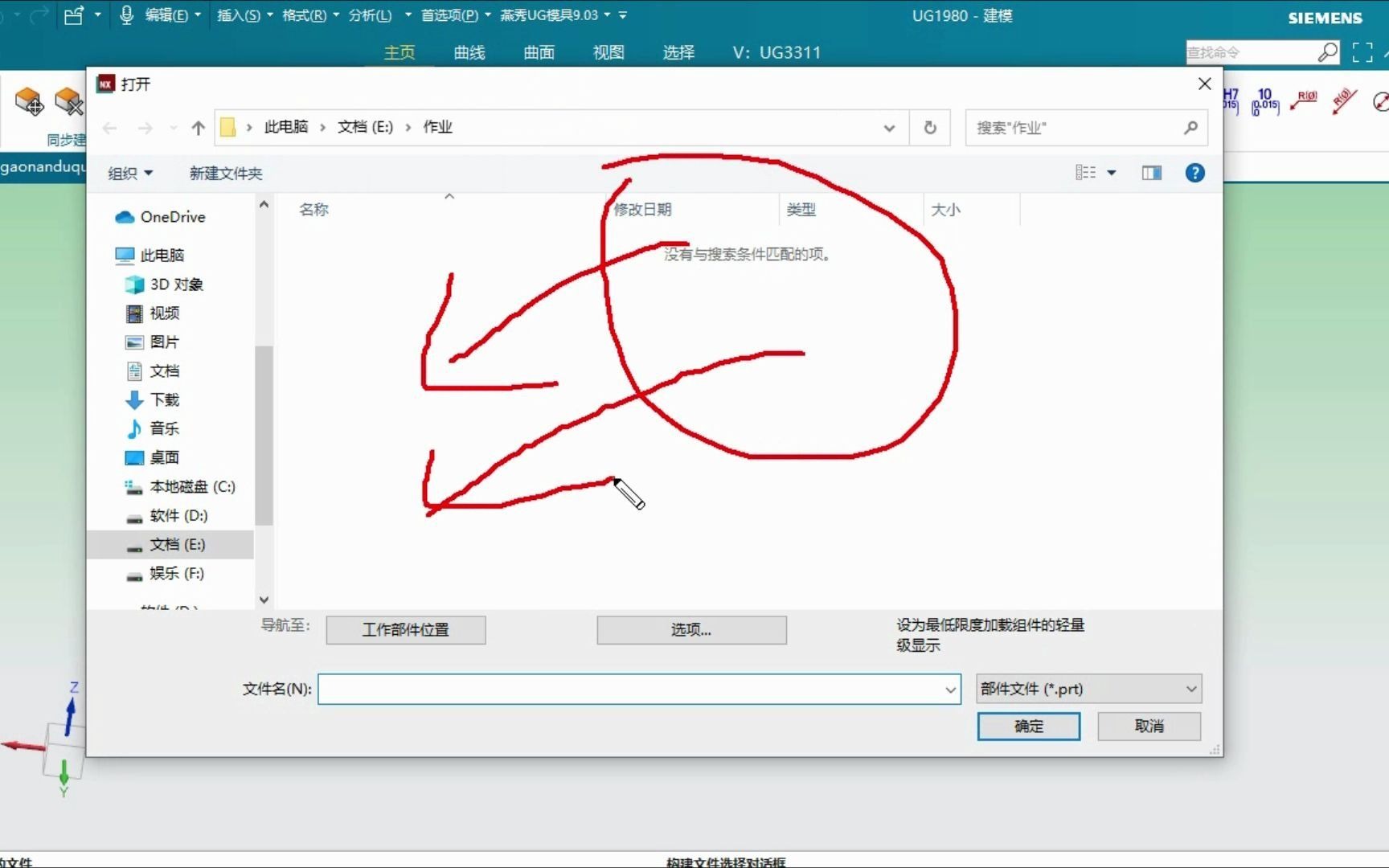Go up one folder level arrow
The width and height of the screenshot is (1389, 868).
click(198, 128)
